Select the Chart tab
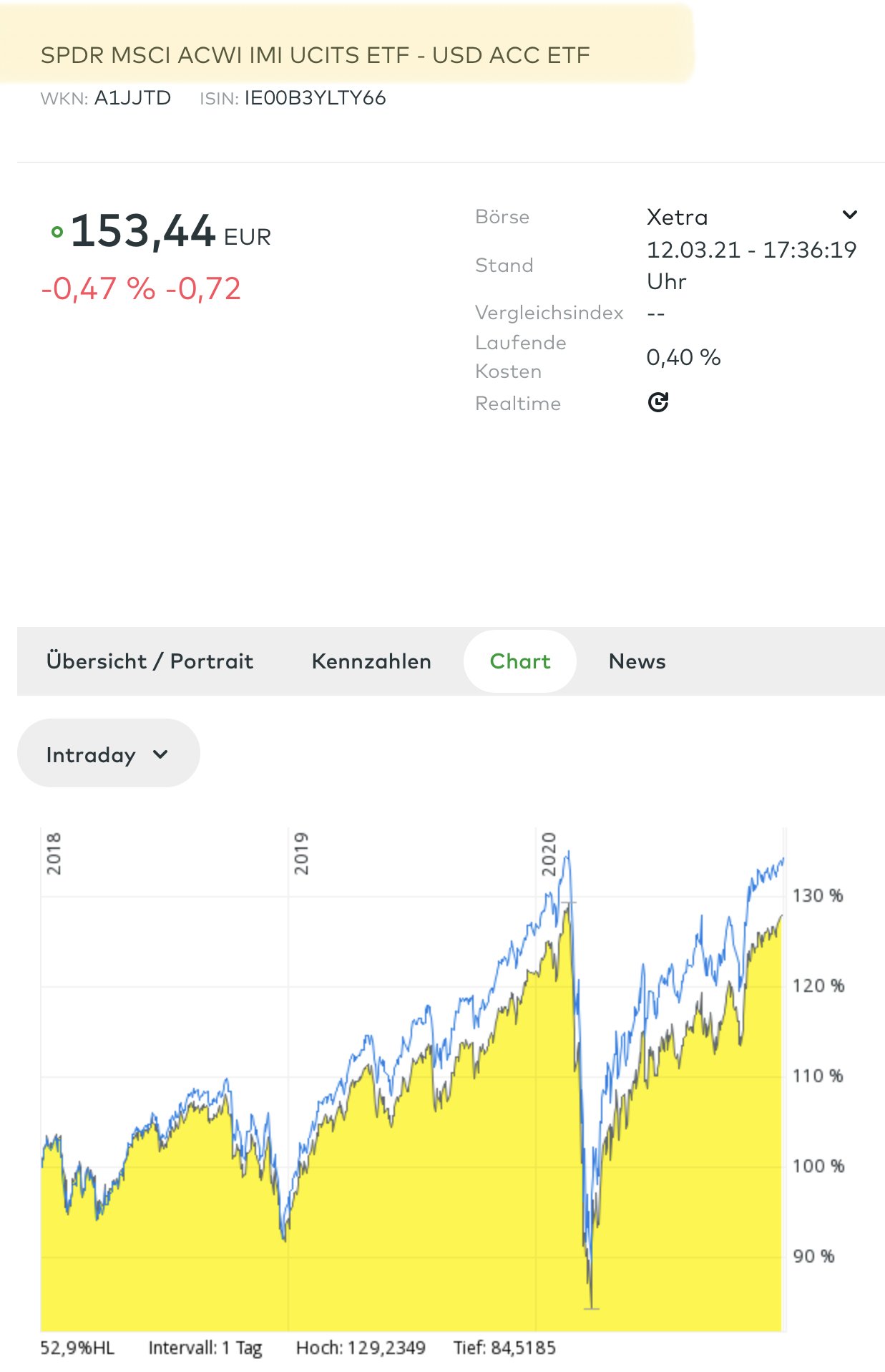 520,661
